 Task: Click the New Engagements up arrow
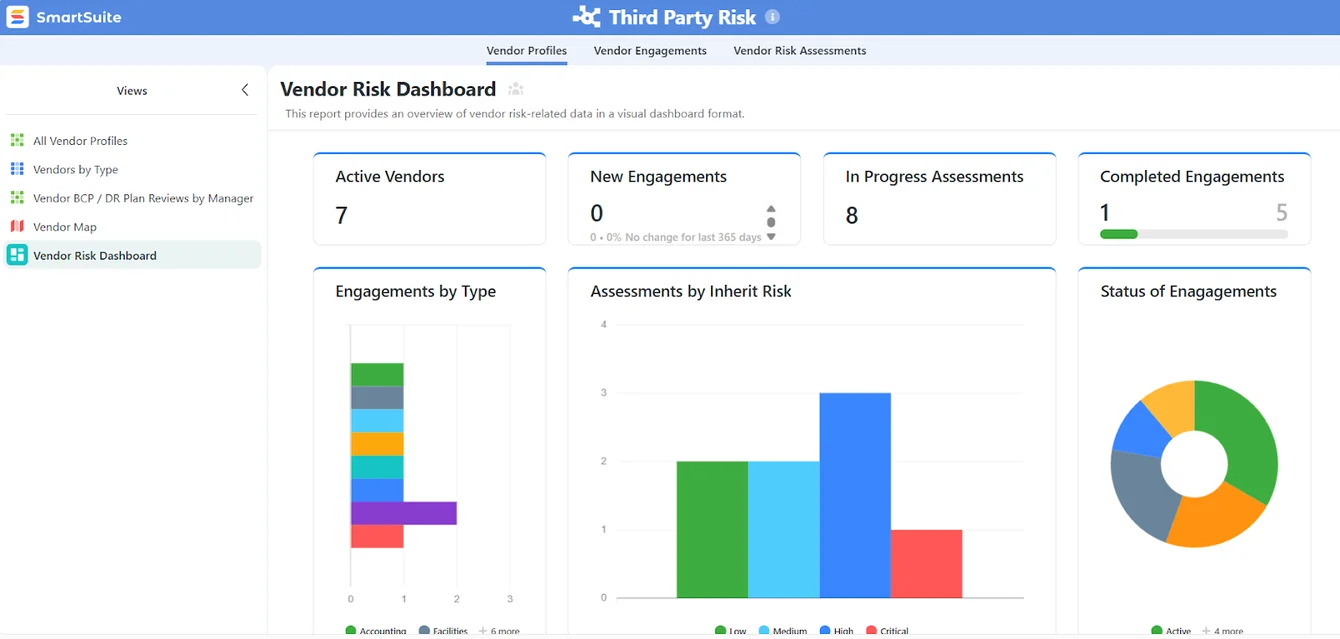pyautogui.click(x=771, y=209)
